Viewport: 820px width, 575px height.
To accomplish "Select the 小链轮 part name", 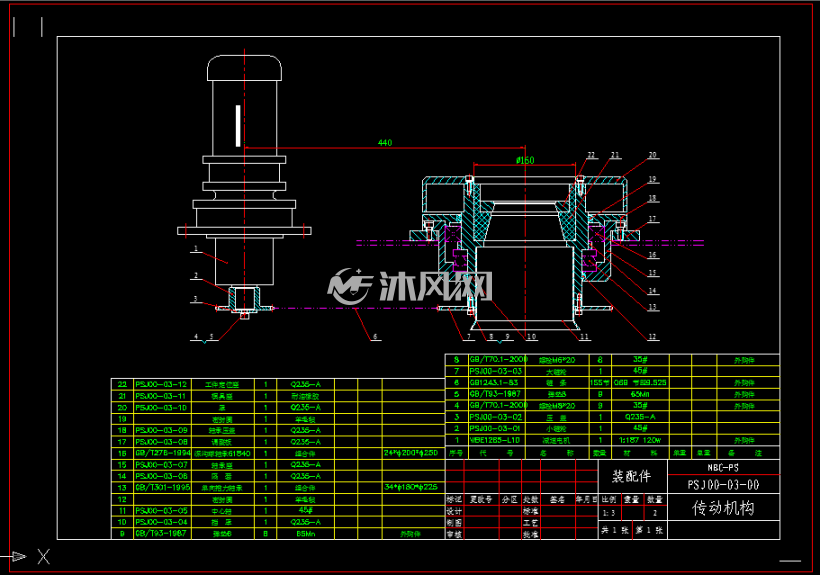I will coord(556,429).
